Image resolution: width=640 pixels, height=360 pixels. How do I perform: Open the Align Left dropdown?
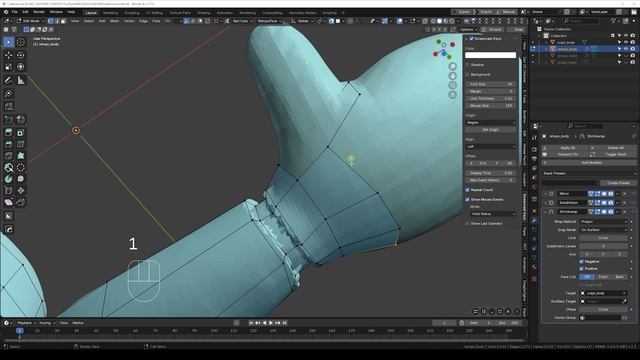click(491, 147)
